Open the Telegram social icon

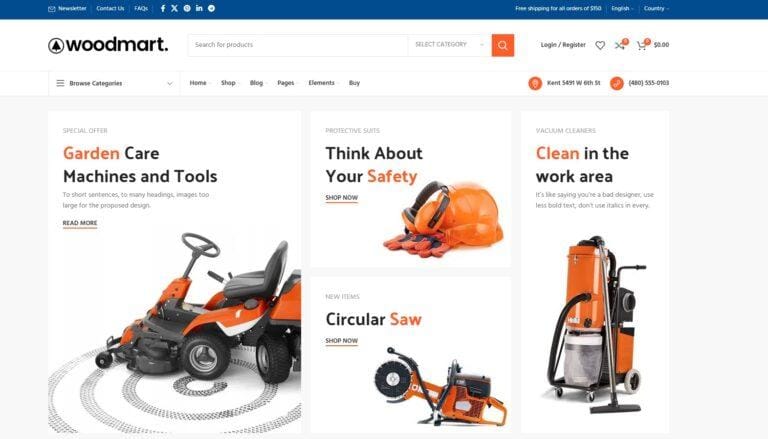click(211, 8)
